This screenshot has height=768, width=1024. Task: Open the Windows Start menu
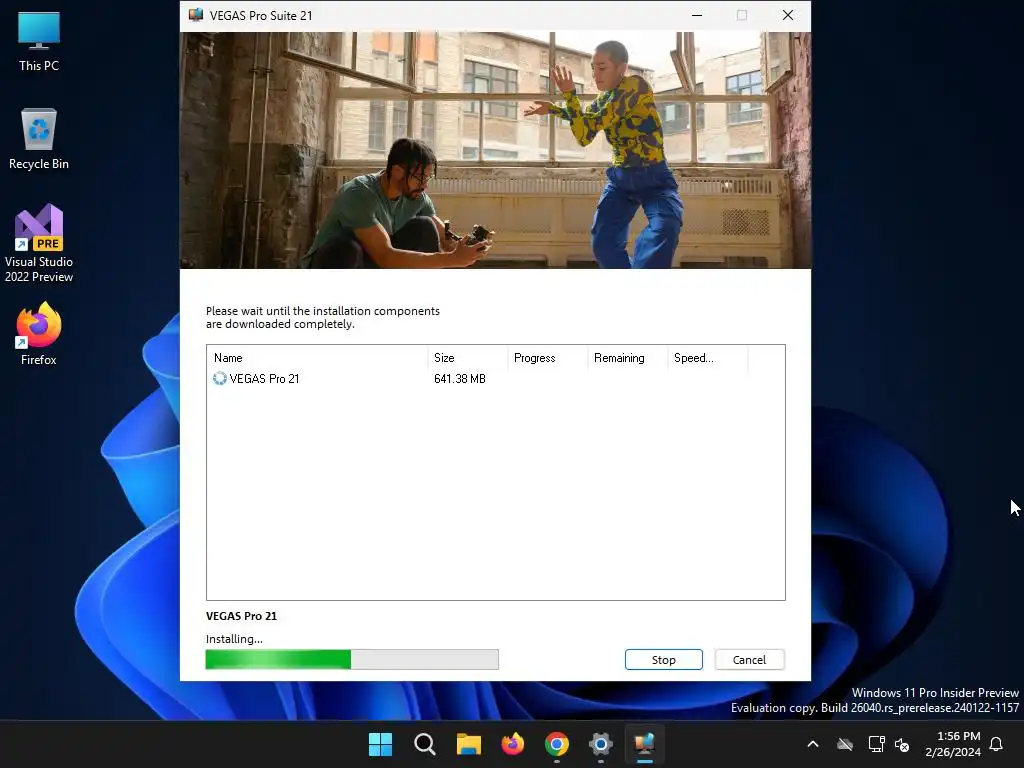380,744
